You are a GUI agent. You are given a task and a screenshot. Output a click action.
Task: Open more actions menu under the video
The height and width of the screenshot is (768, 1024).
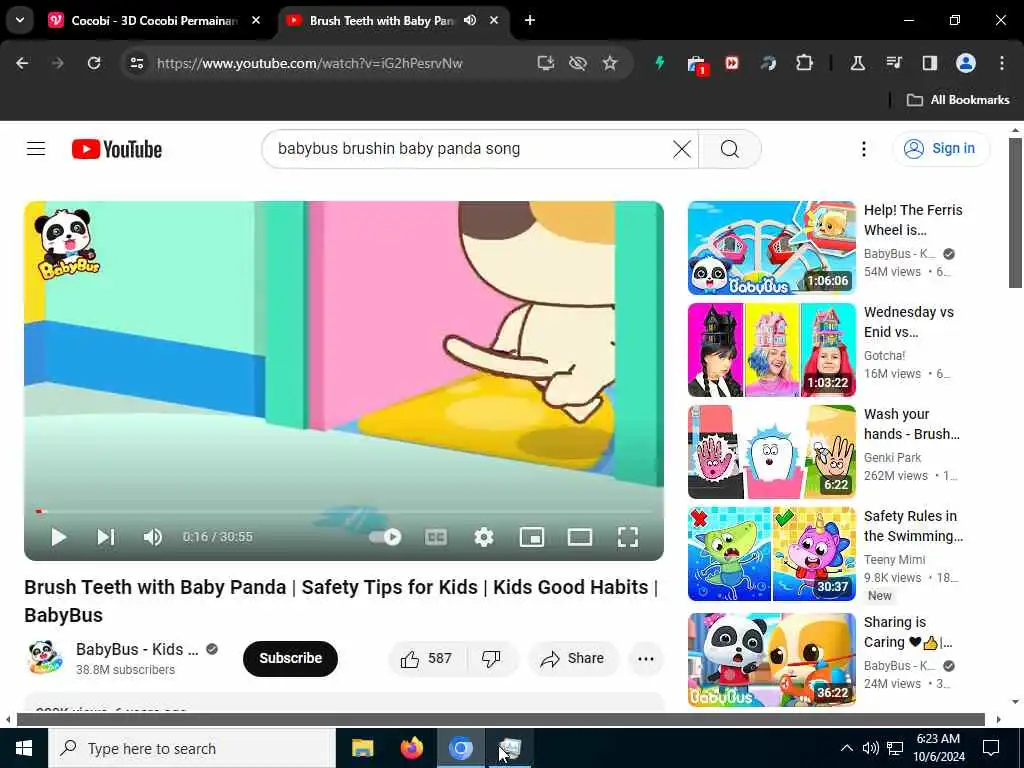645,658
